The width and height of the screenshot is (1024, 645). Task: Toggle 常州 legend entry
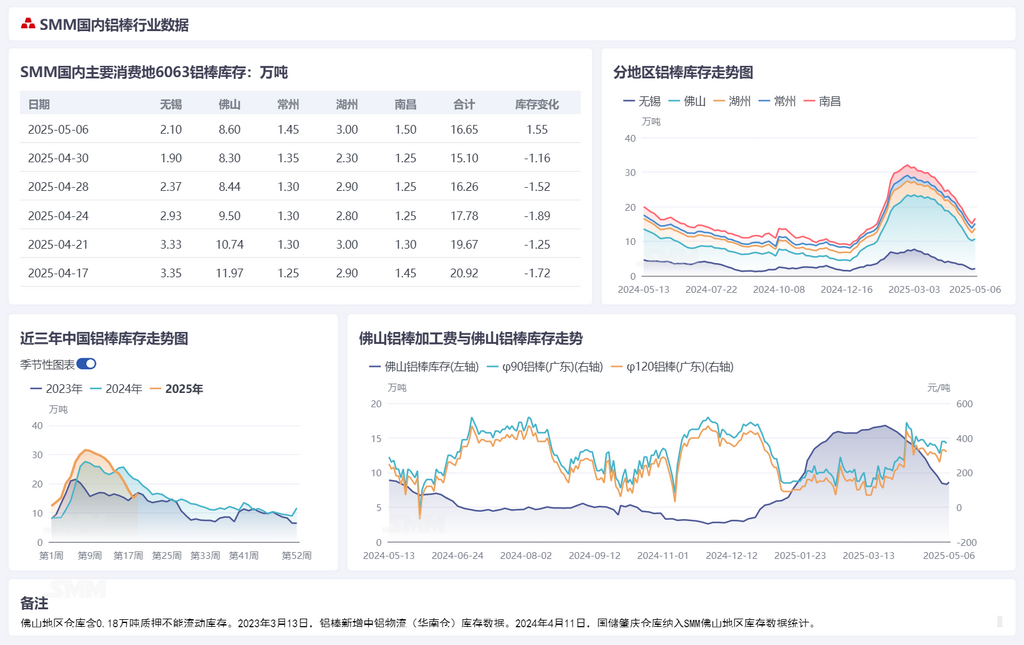[x=775, y=101]
